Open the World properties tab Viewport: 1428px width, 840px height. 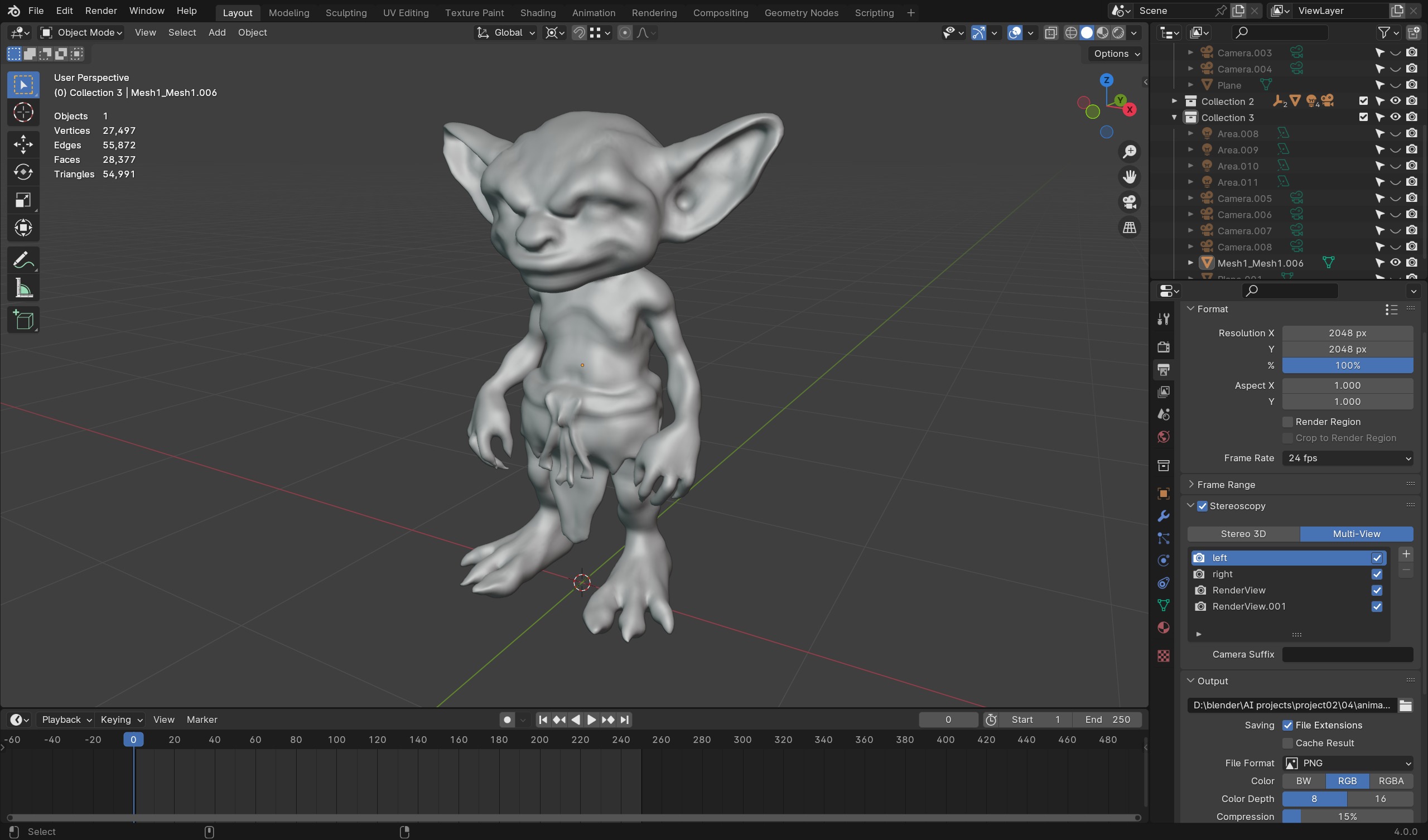click(1164, 437)
